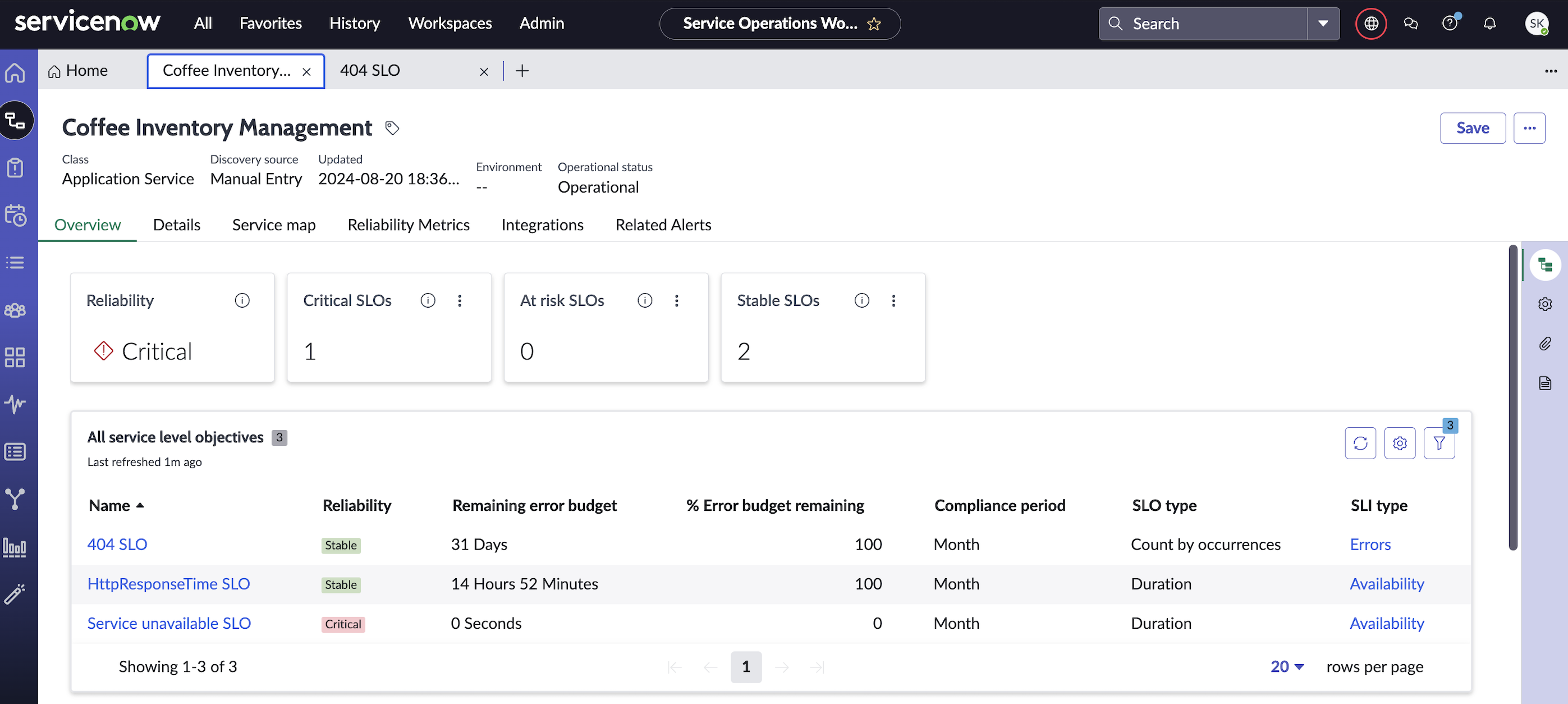Close the 404 SLO tab
The image size is (1568, 704).
(484, 72)
